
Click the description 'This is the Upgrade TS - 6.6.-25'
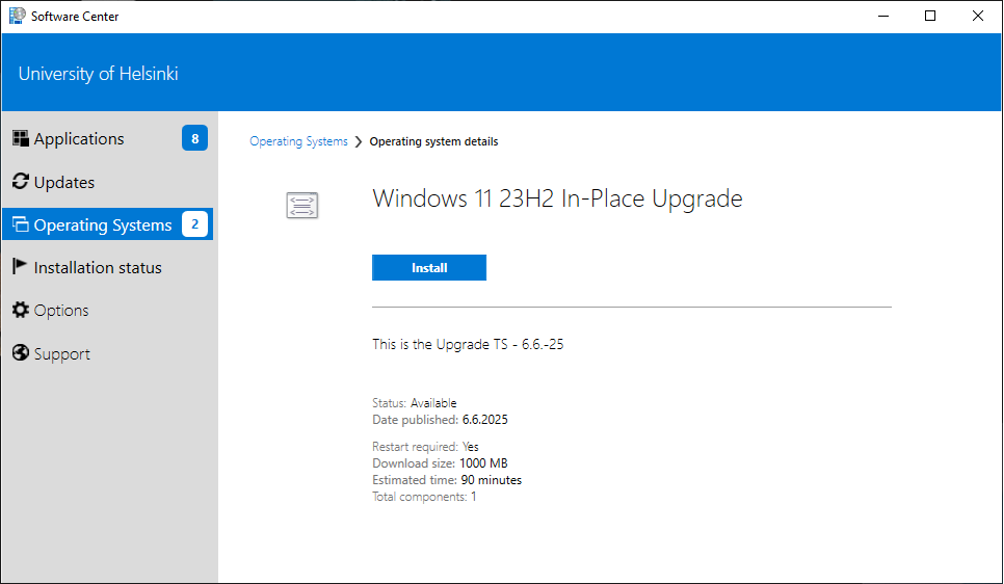[467, 345]
